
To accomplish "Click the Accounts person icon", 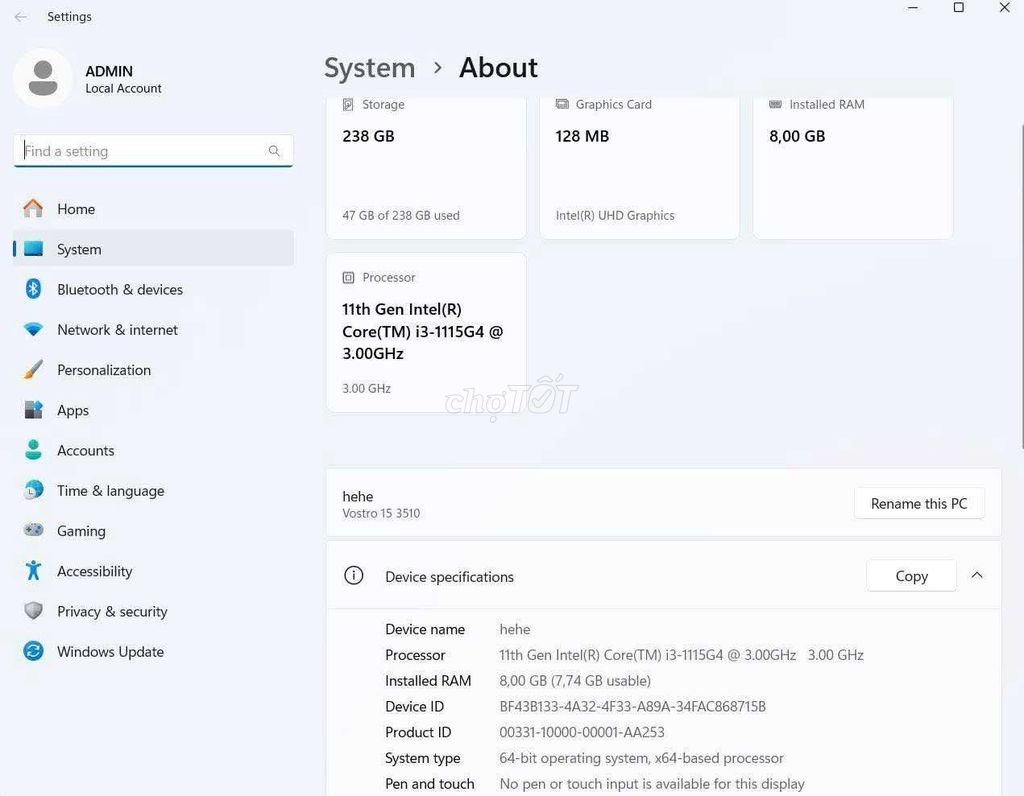I will (33, 450).
